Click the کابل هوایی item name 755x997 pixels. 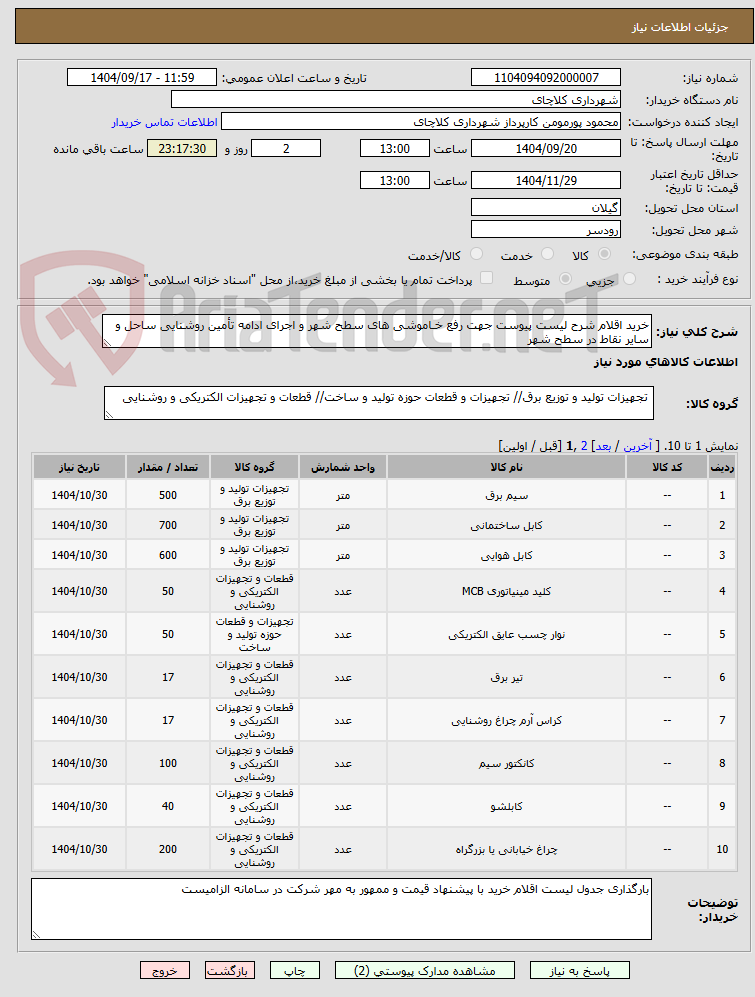click(506, 555)
